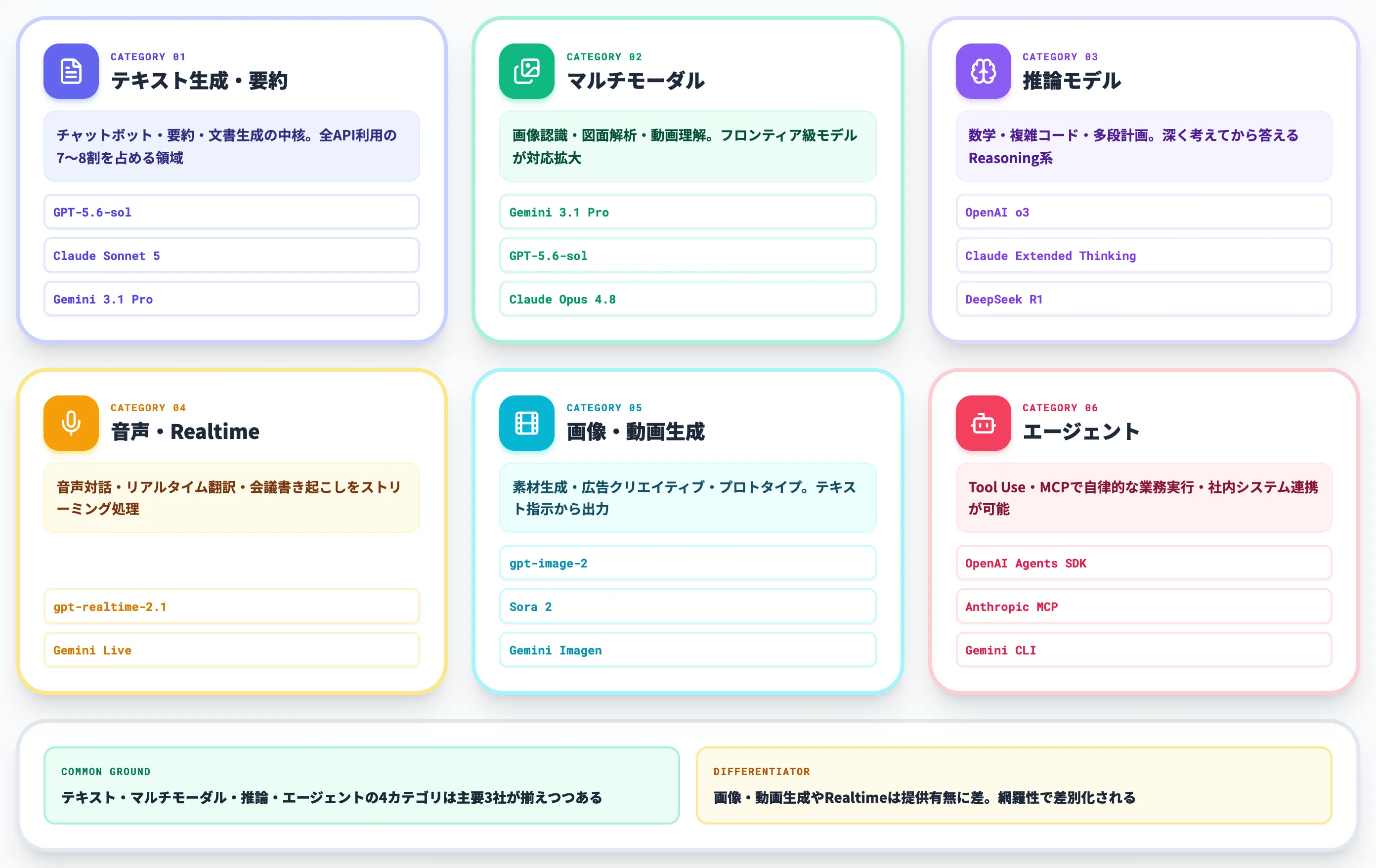The image size is (1376, 868).
Task: Select the OpenAI Agents SDK chip
Action: [x=1143, y=563]
